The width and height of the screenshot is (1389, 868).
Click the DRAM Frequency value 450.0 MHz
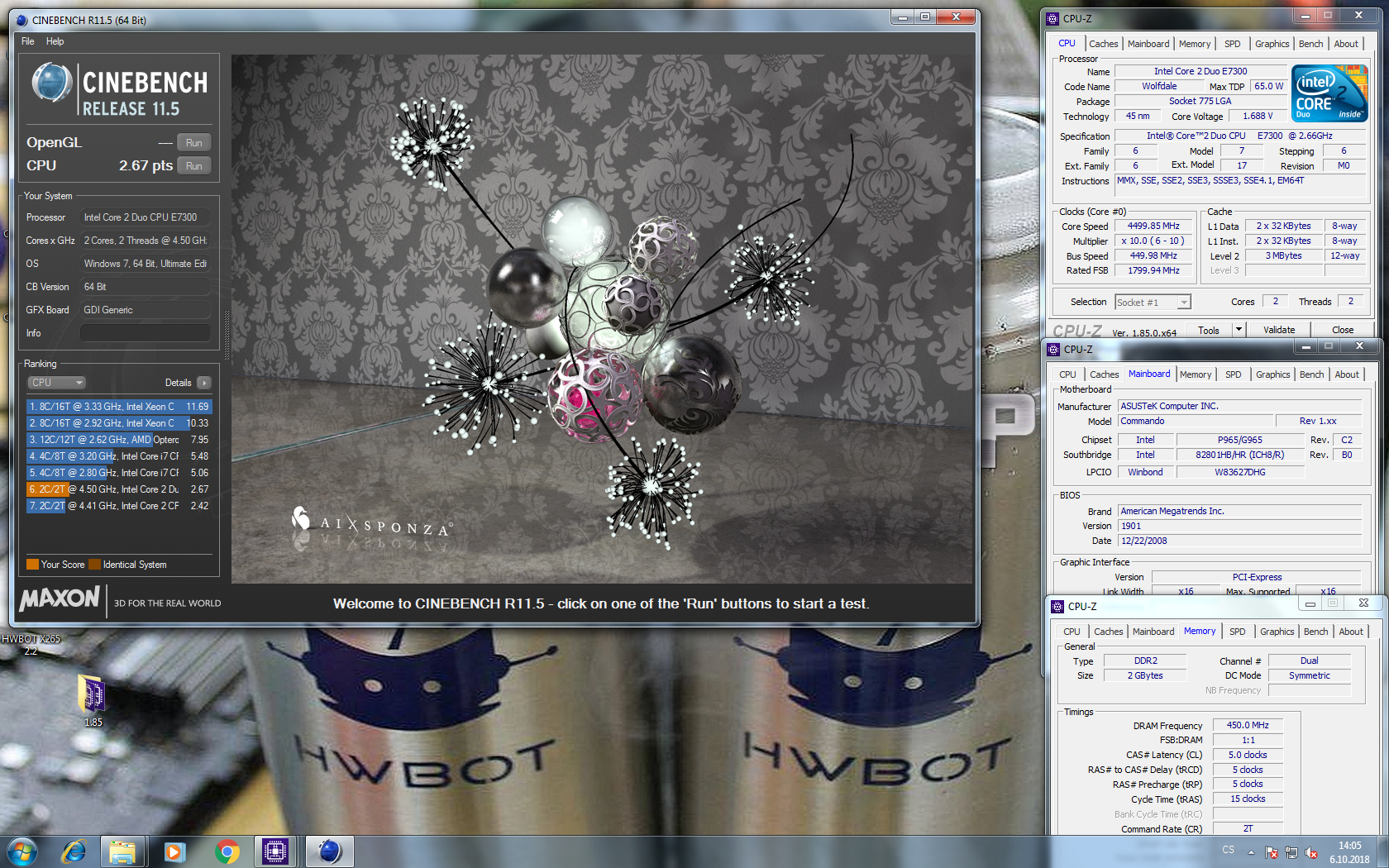[x=1248, y=725]
